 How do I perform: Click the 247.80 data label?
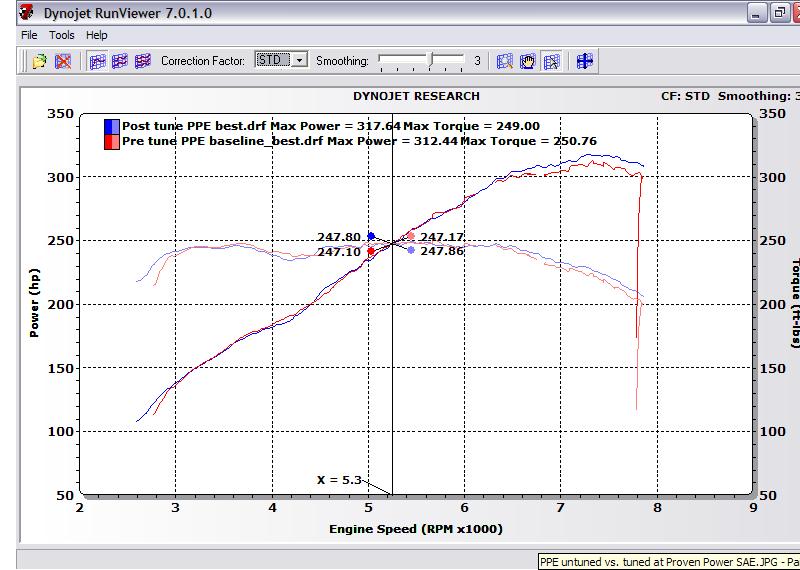pos(339,237)
